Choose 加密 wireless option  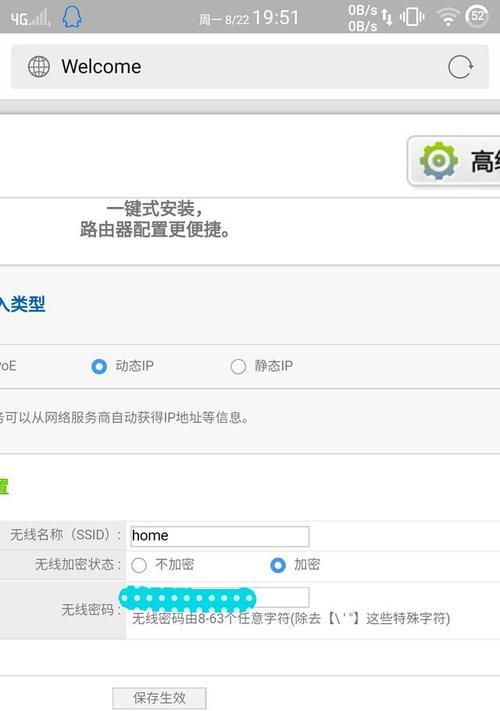278,565
